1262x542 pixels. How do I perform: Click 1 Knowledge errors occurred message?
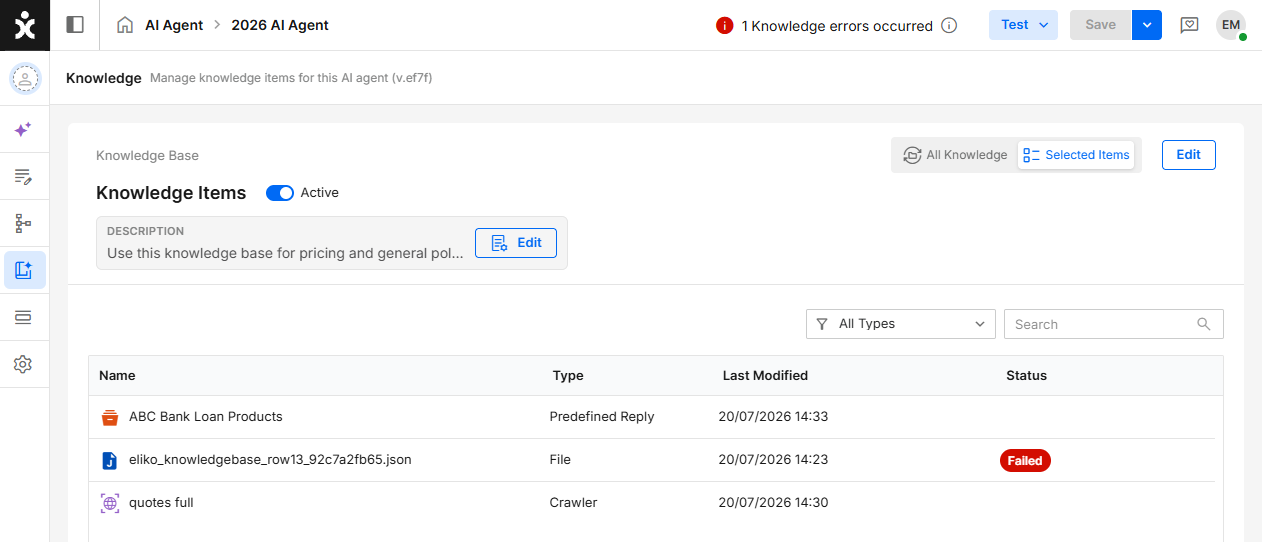point(837,26)
